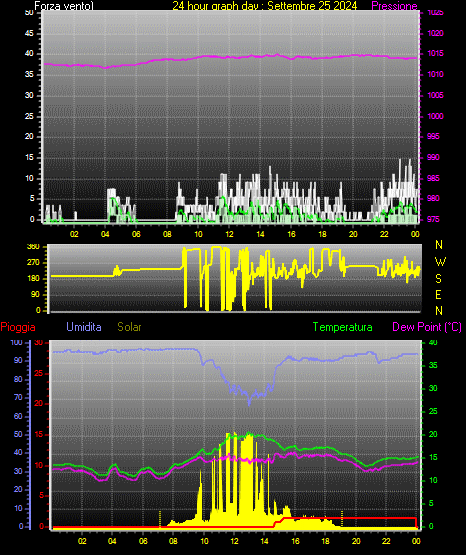Screen dimensions: 466x555
Task: Click the 50 value on humidity axis
Action: (x=18, y=434)
